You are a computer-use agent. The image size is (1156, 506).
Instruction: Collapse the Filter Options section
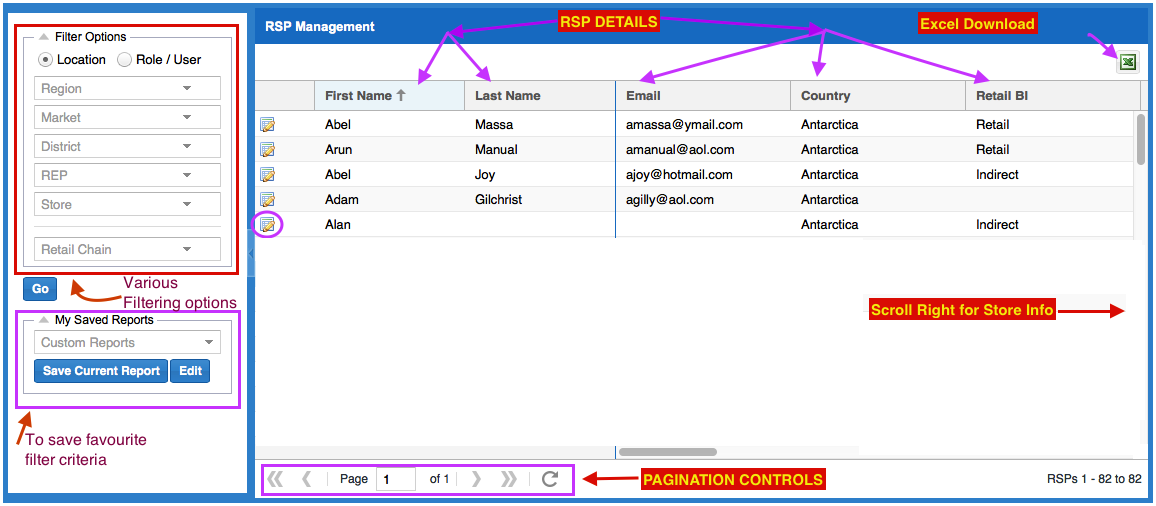(44, 37)
